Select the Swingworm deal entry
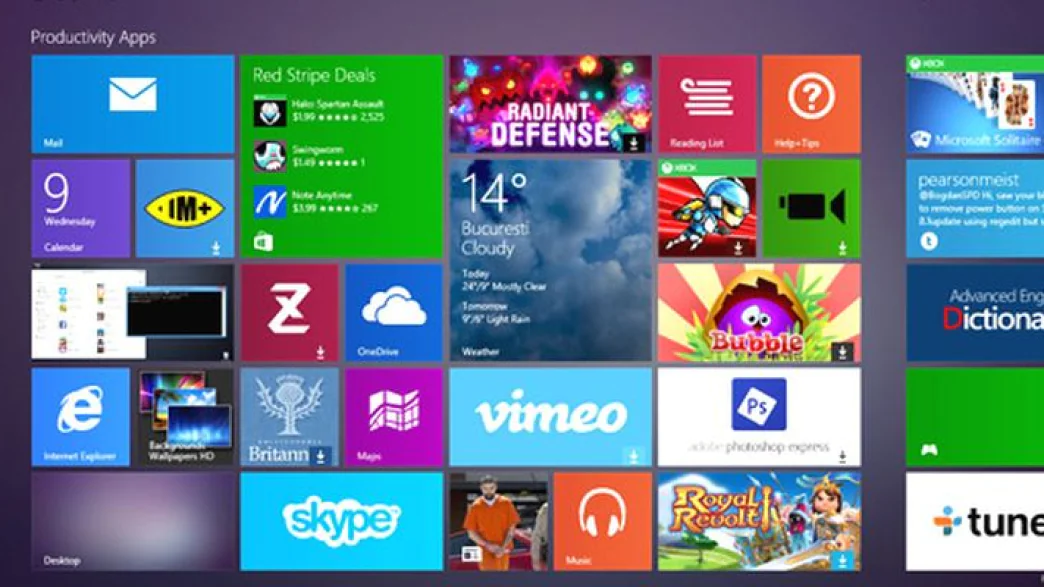1044x587 pixels. (310, 156)
